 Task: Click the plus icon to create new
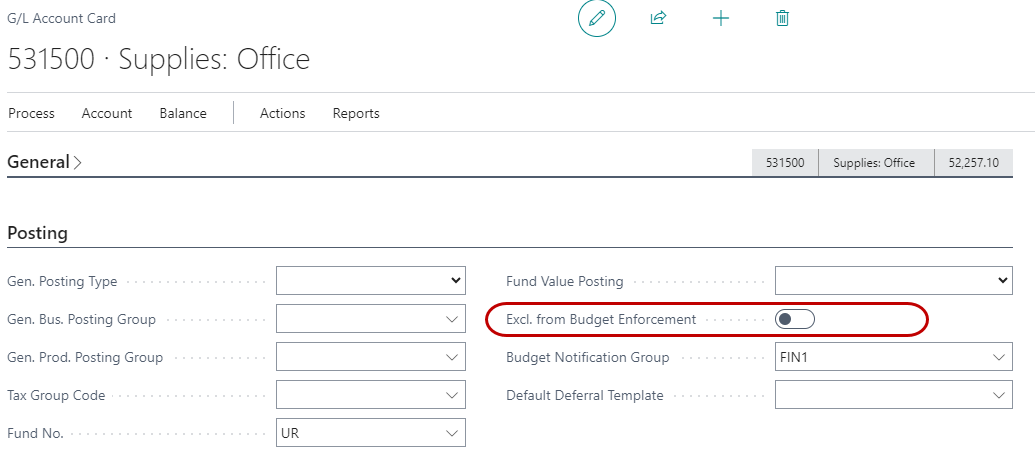720,19
